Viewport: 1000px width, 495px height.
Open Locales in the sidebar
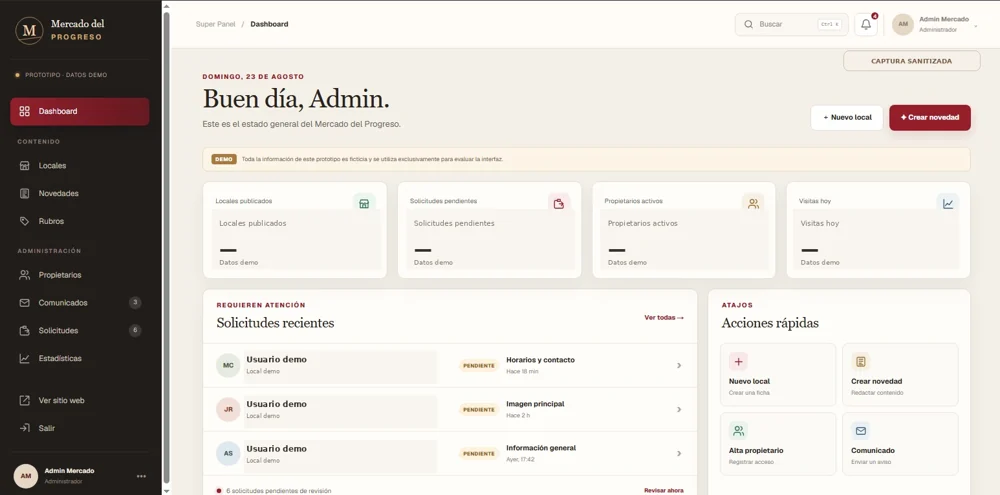pyautogui.click(x=80, y=166)
